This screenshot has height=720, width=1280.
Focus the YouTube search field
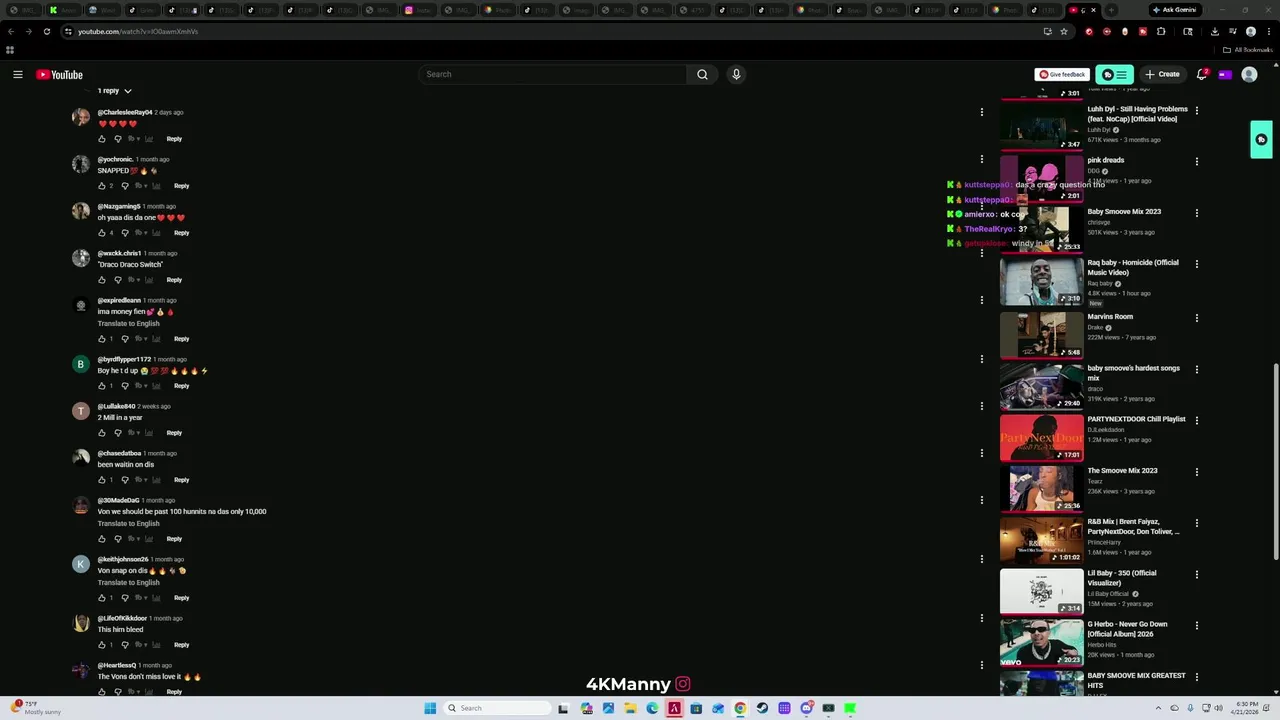tap(553, 74)
